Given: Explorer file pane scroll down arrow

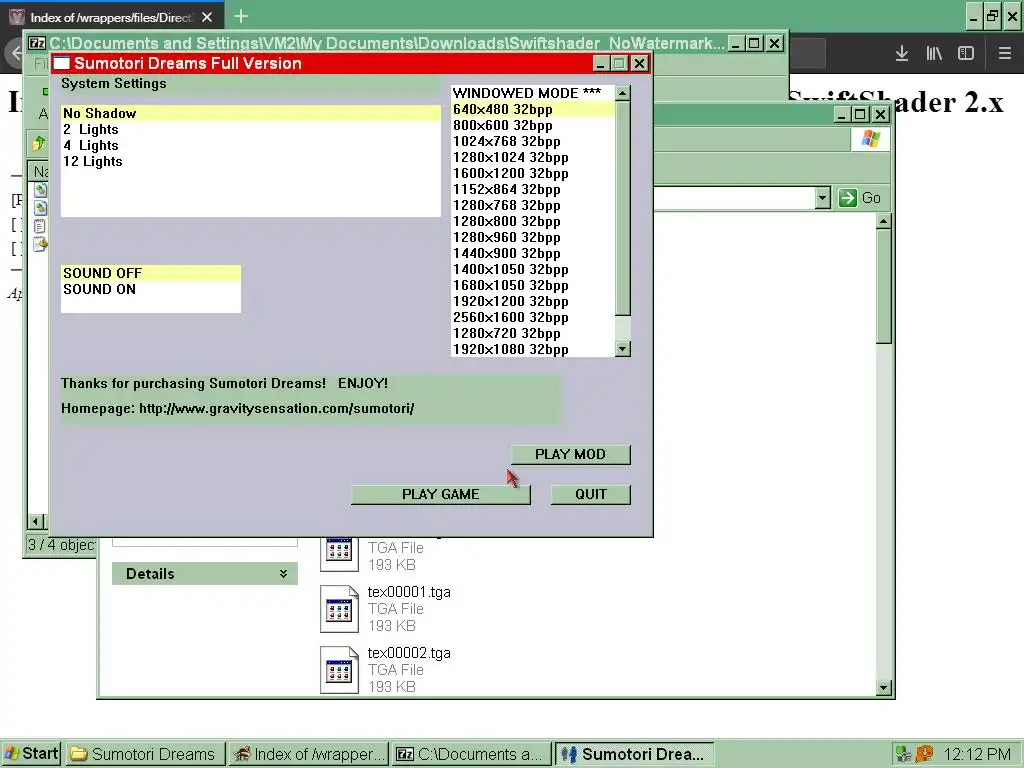Looking at the screenshot, I should pos(884,687).
